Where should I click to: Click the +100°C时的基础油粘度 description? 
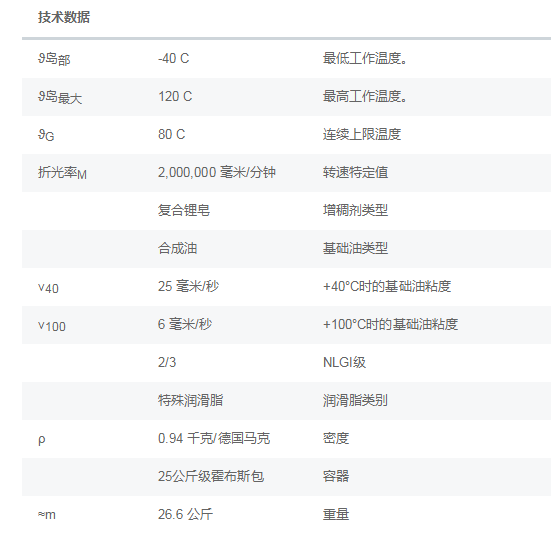click(390, 324)
